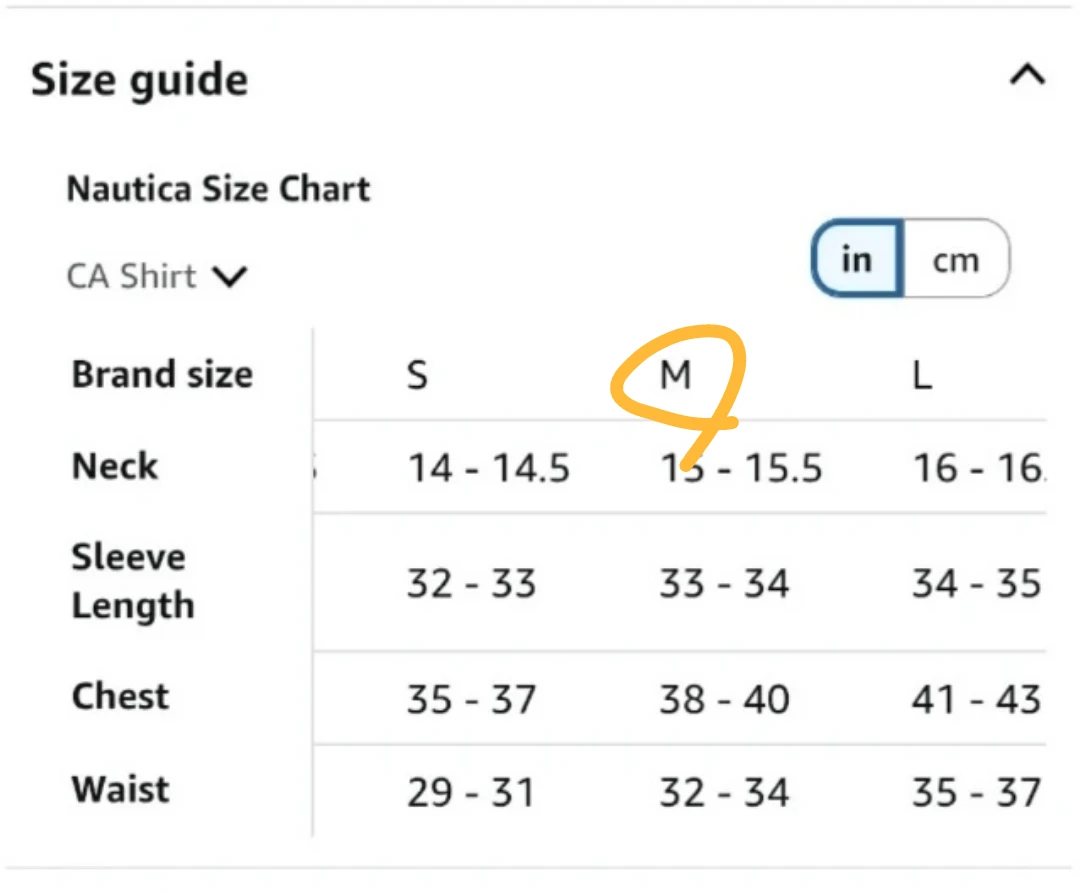Switch units to centimeters
The height and width of the screenshot is (893, 1080).
coord(955,260)
